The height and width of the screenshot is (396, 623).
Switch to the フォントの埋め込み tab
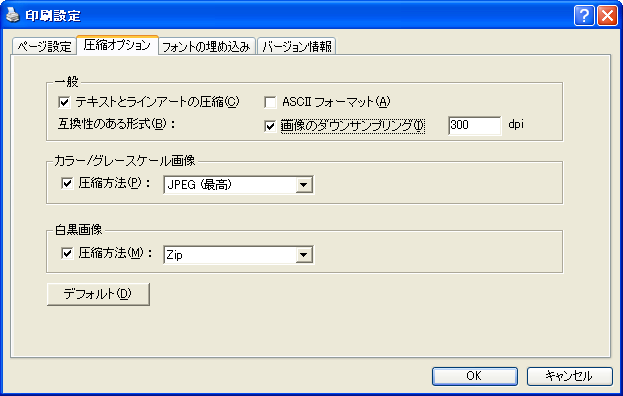coord(206,46)
